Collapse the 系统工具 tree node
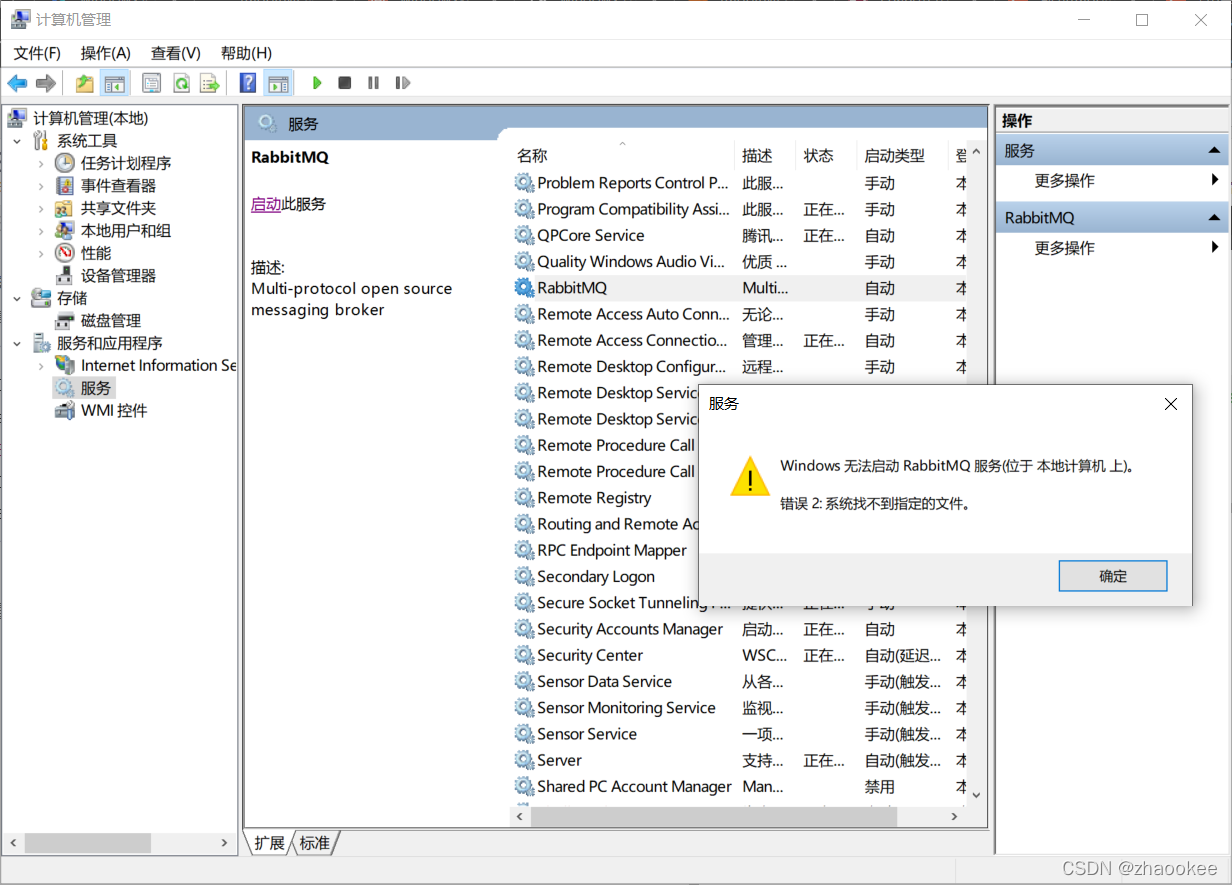The width and height of the screenshot is (1232, 885). 17,141
